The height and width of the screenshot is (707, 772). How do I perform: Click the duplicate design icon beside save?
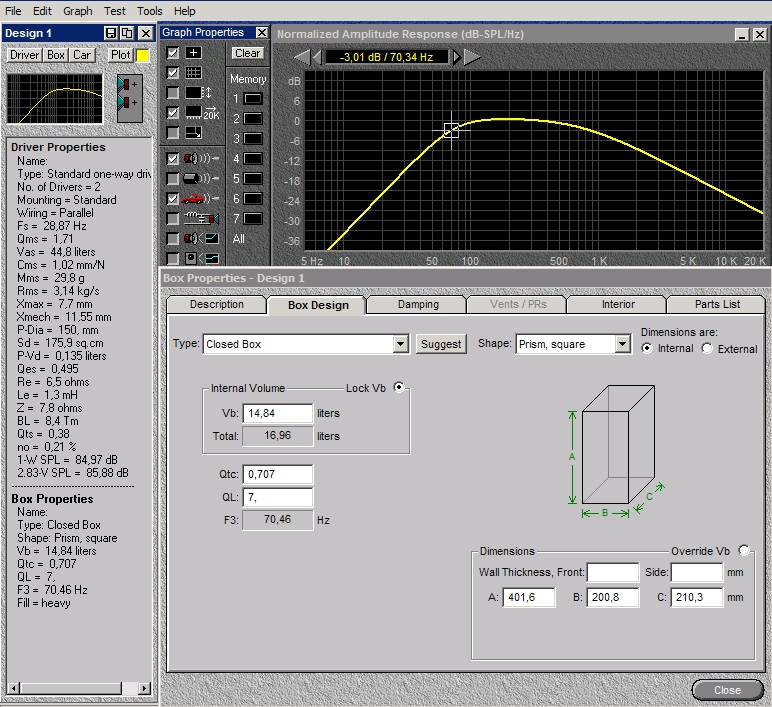coord(127,33)
